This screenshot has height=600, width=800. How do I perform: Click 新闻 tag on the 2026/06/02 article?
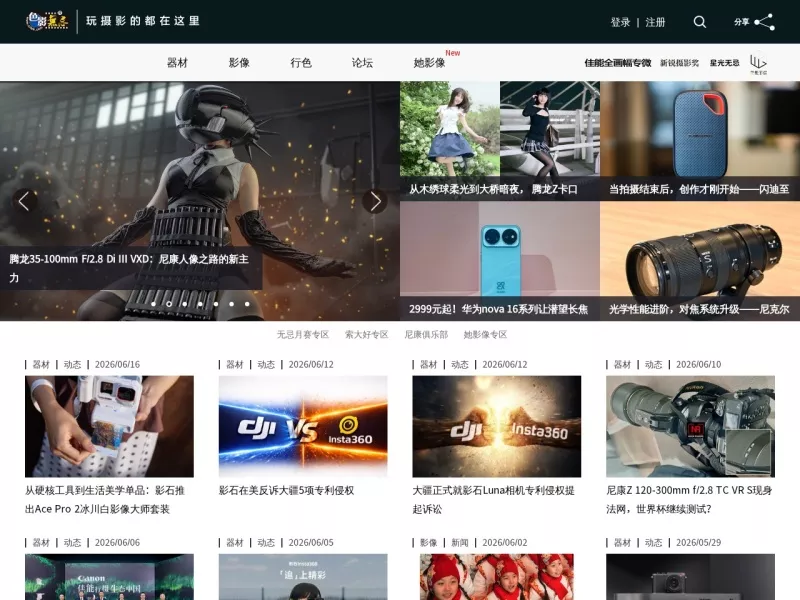[x=460, y=542]
